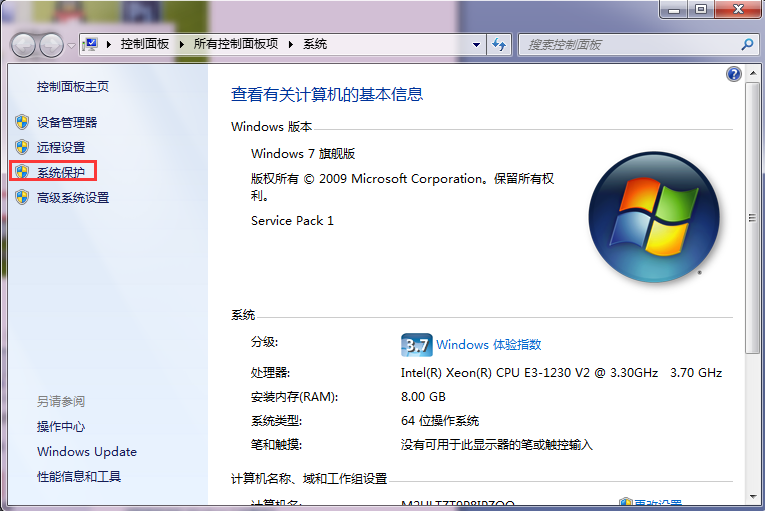Click the computer icon in address bar
The image size is (765, 511).
tap(90, 44)
